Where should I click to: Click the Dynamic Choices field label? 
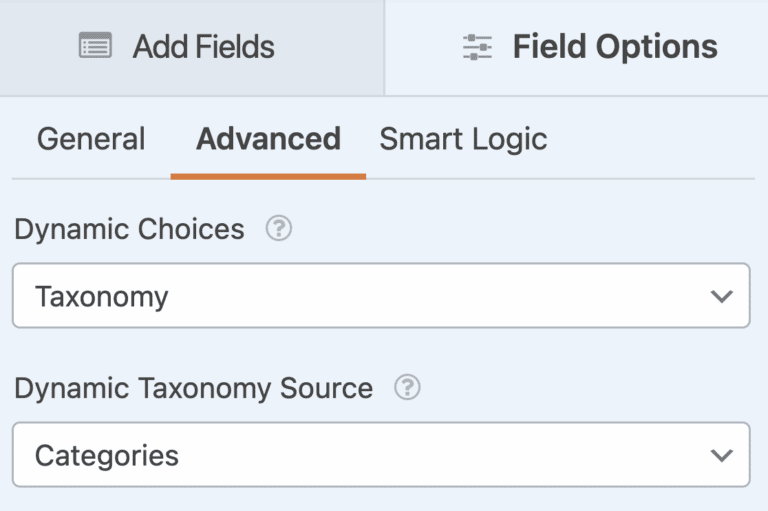pos(129,229)
